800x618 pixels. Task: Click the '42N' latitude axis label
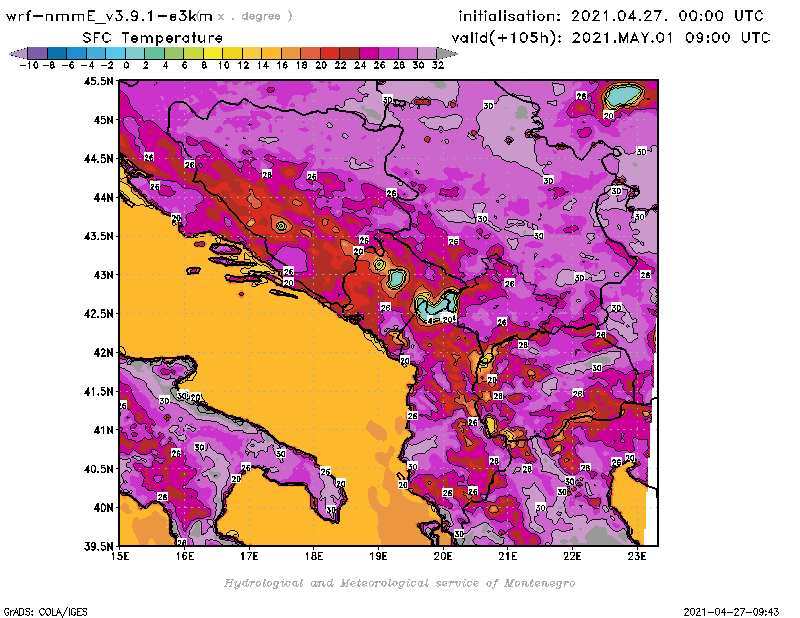103,353
